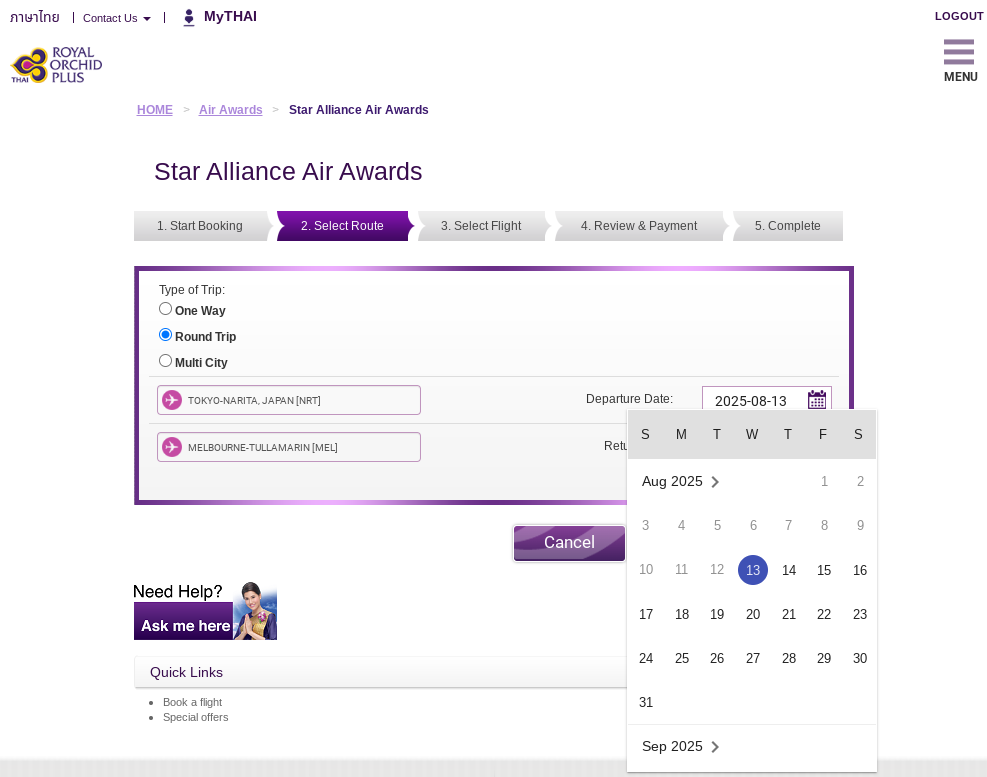The height and width of the screenshot is (777, 987).
Task: Pick August 22 in the calendar
Action: [x=824, y=614]
